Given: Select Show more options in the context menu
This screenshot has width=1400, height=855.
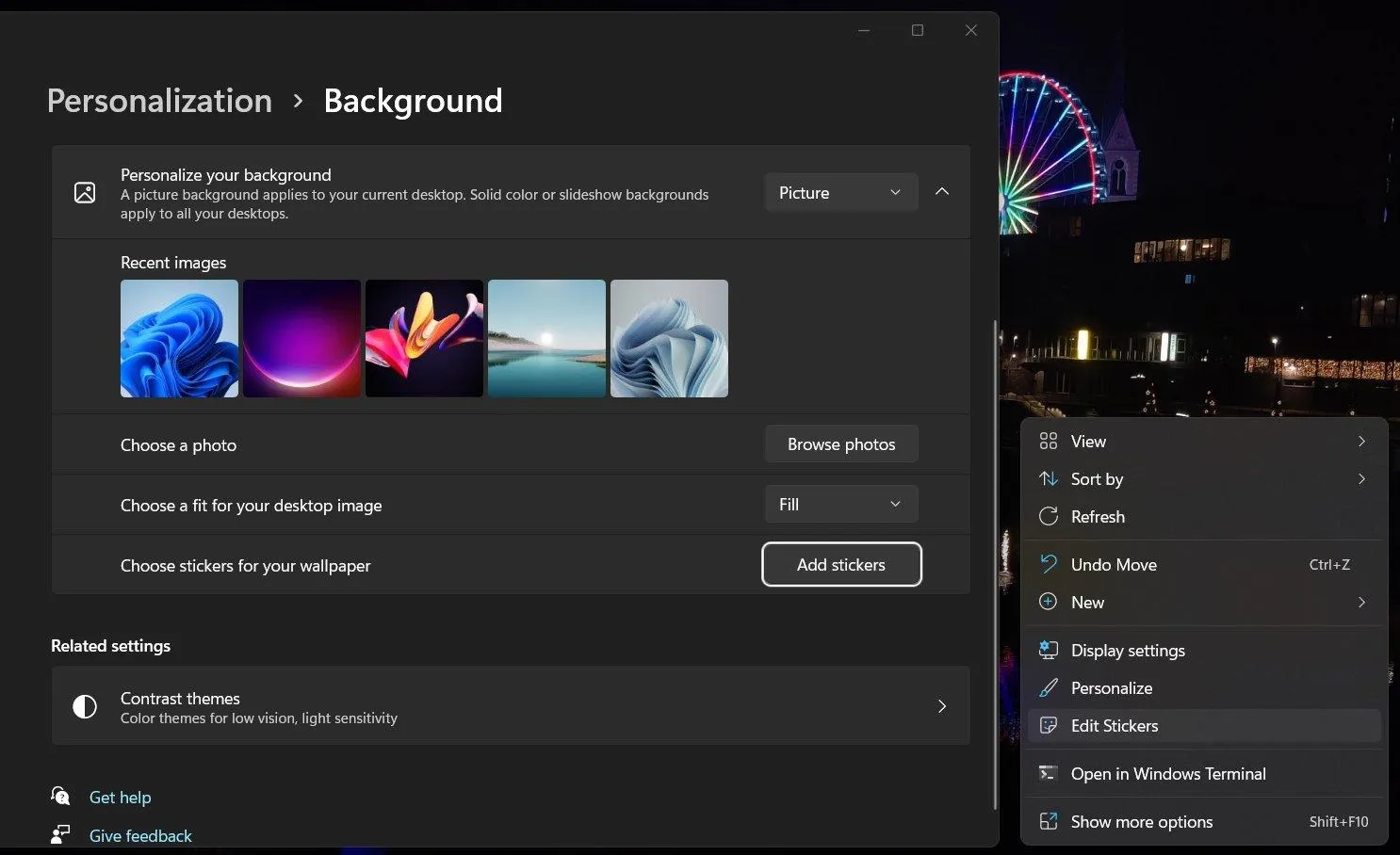Looking at the screenshot, I should pos(1141,821).
